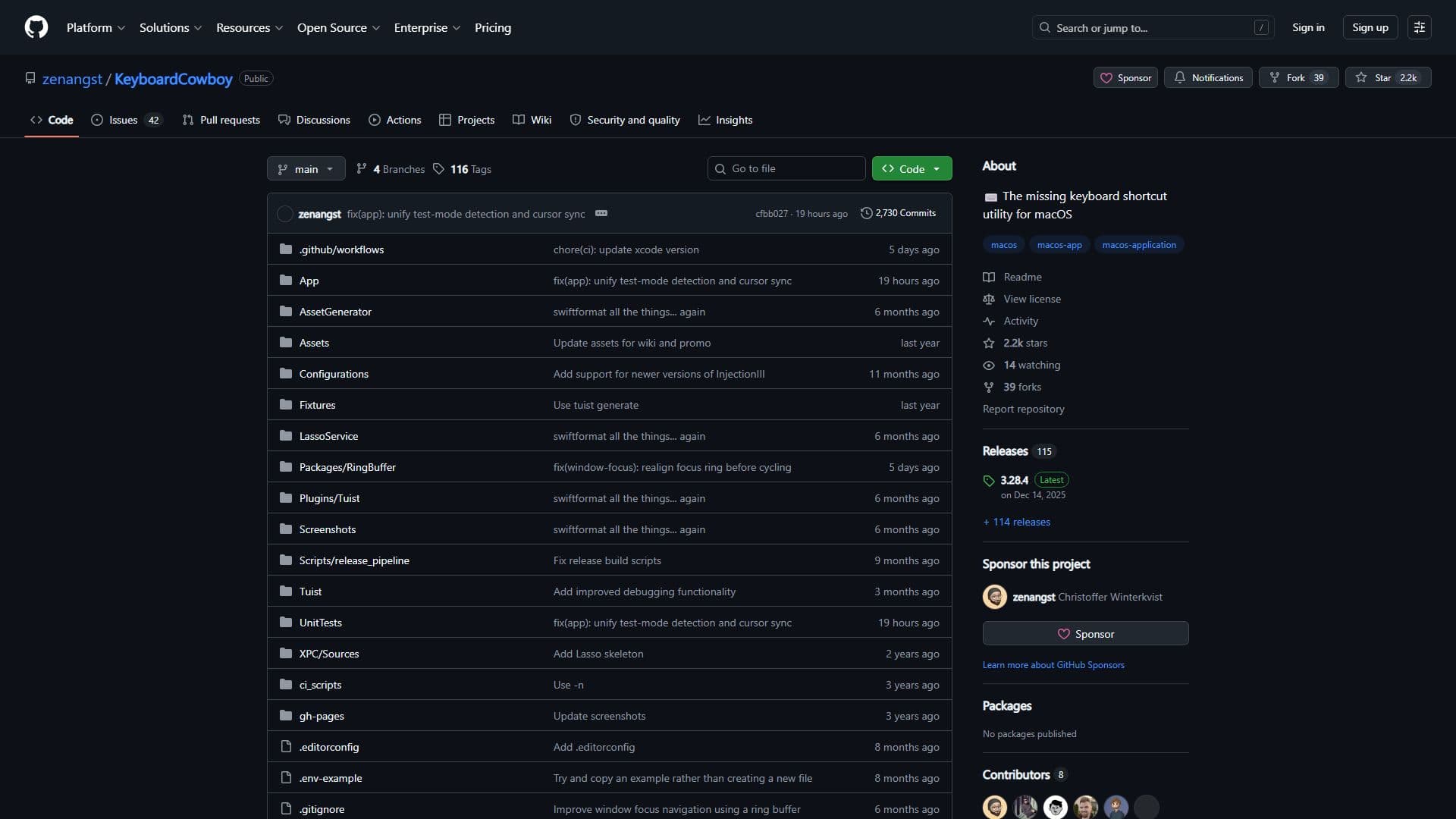Go to the GitHub homepage logo
Image resolution: width=1456 pixels, height=819 pixels.
pos(36,27)
